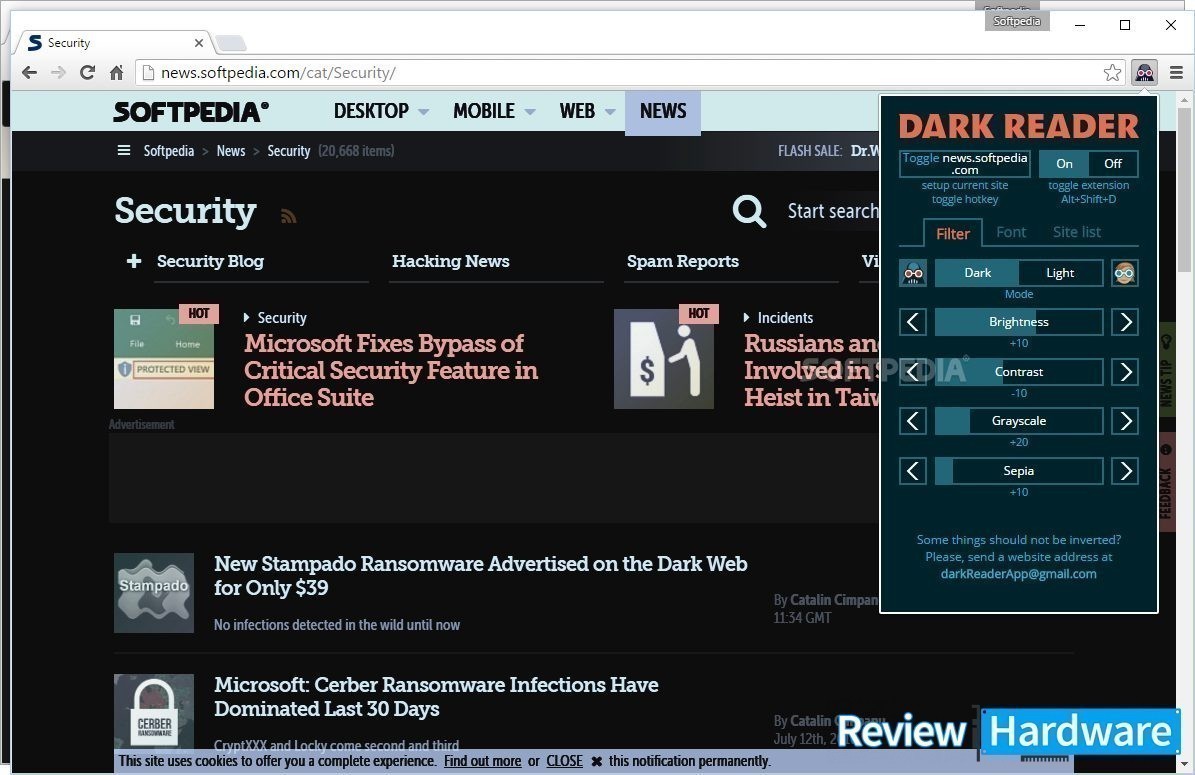
Task: Click the Grayscale slider bar
Action: pyautogui.click(x=1019, y=421)
